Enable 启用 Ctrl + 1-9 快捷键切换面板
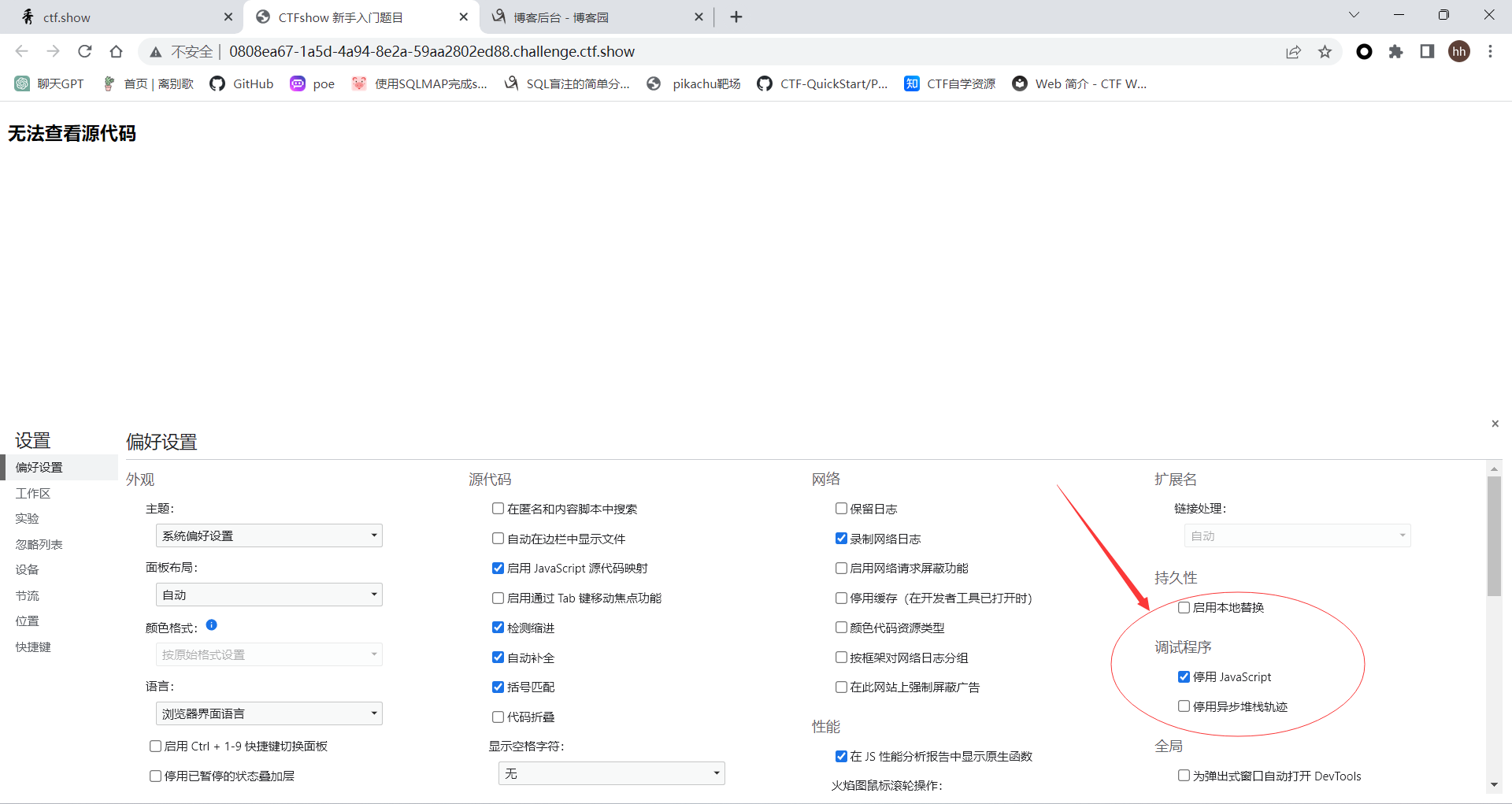The image size is (1512, 804). coord(155,746)
